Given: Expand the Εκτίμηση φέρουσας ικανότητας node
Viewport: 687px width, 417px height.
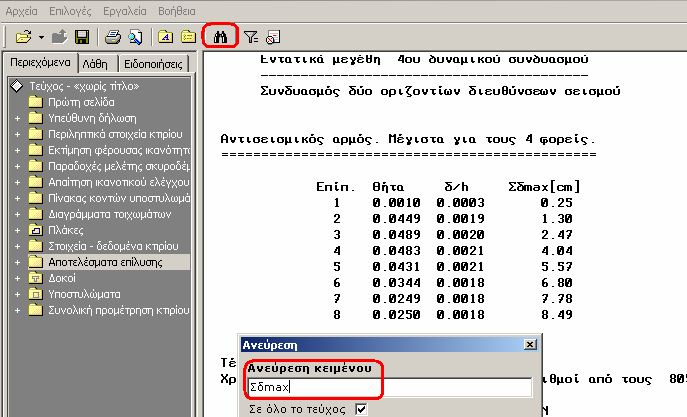Looking at the screenshot, I should pos(18,150).
